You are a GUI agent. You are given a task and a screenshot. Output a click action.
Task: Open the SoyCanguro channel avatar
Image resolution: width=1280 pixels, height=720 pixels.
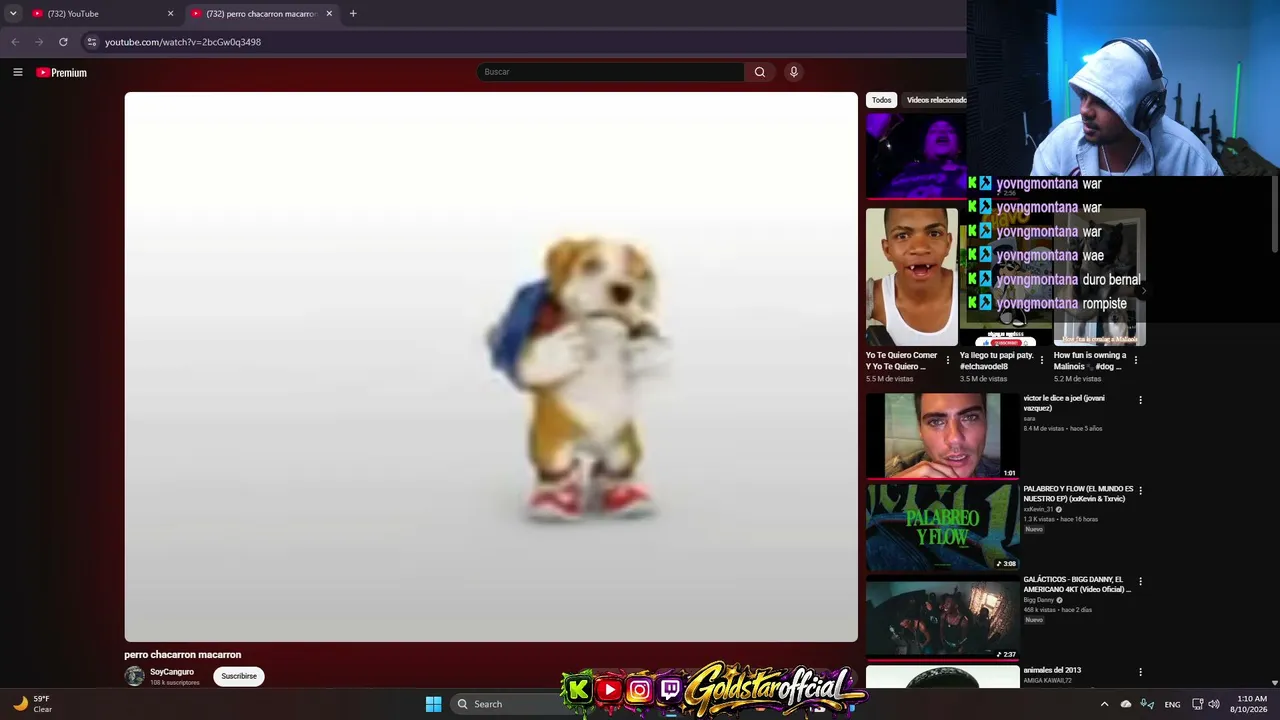134,676
